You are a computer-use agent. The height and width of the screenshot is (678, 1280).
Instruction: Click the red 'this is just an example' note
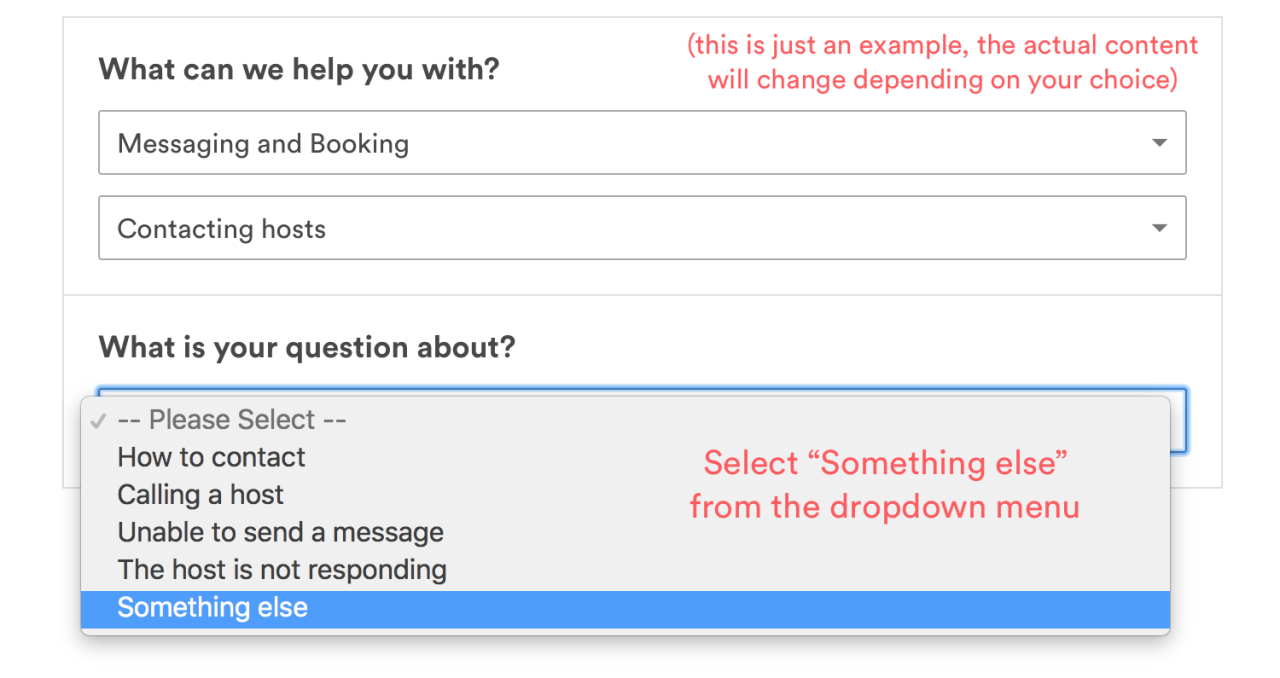[942, 46]
